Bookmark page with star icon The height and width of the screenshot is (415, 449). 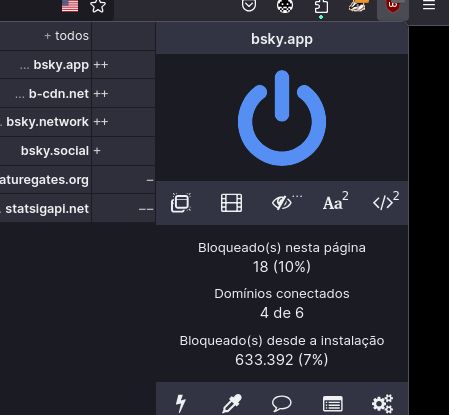[98, 6]
